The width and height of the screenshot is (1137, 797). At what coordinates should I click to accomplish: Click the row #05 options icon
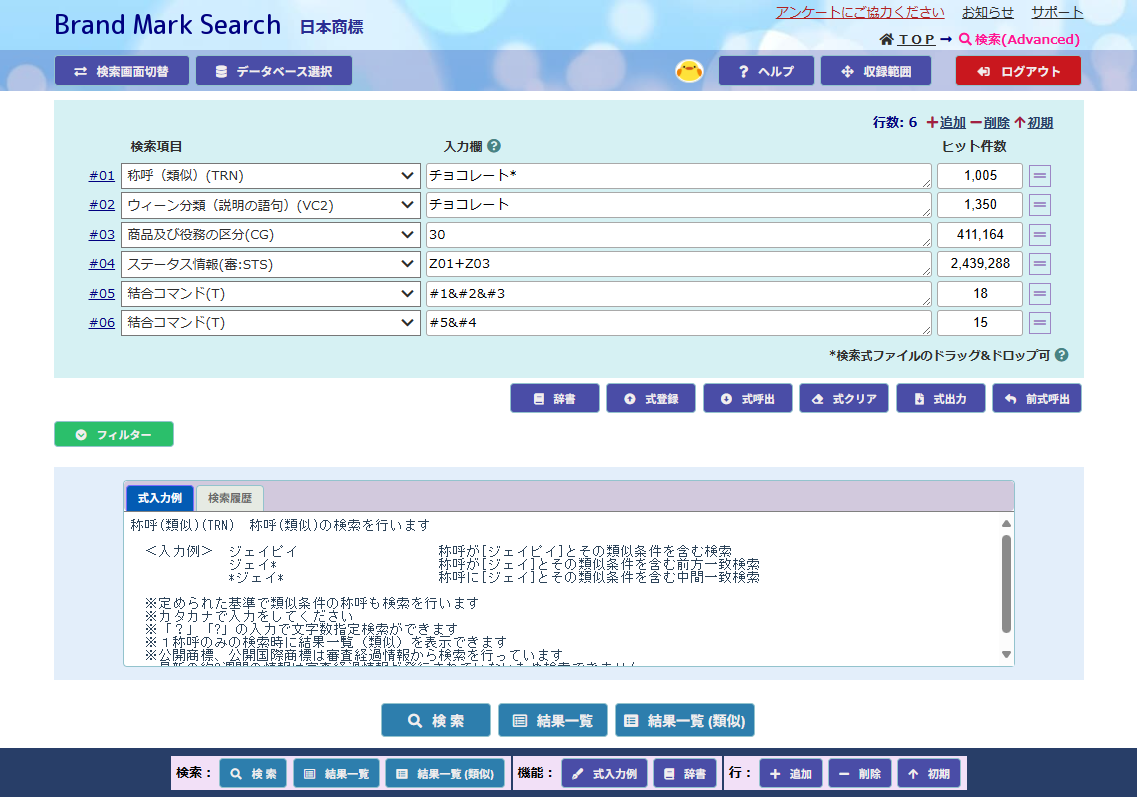point(1040,293)
